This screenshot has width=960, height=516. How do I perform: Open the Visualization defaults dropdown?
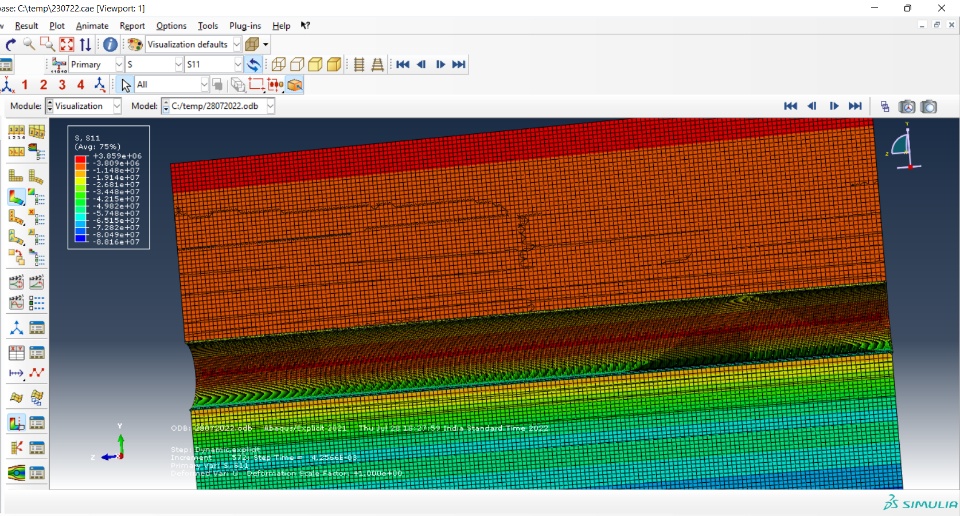coord(193,44)
